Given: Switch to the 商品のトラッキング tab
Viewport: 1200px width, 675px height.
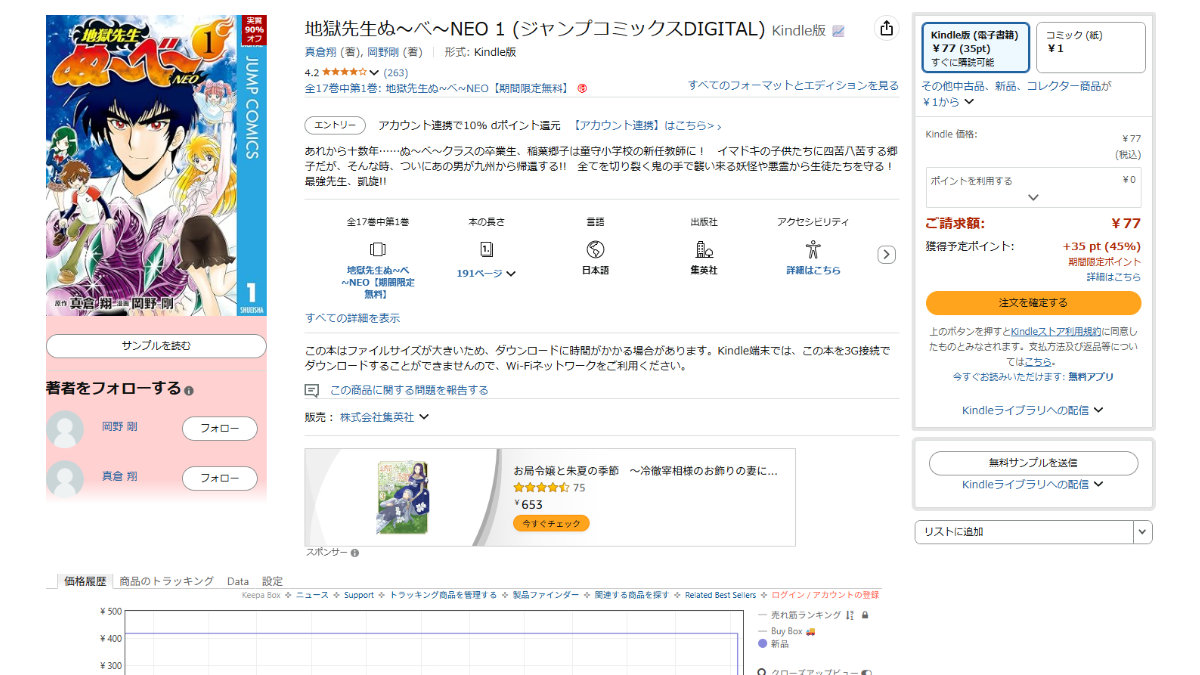Looking at the screenshot, I should coord(166,581).
